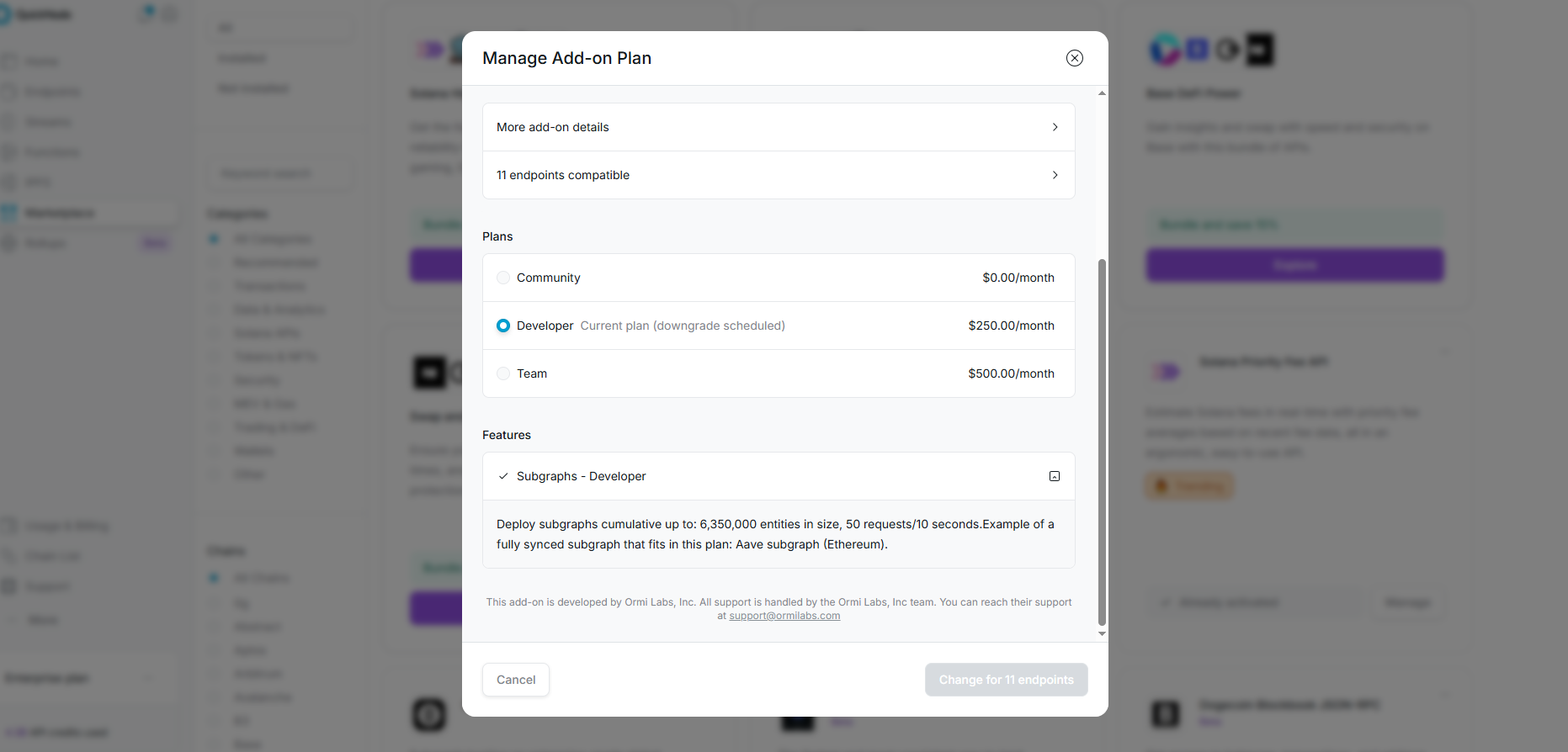1568x752 pixels.
Task: Click Change for 11 endpoints button
Action: click(x=1006, y=680)
